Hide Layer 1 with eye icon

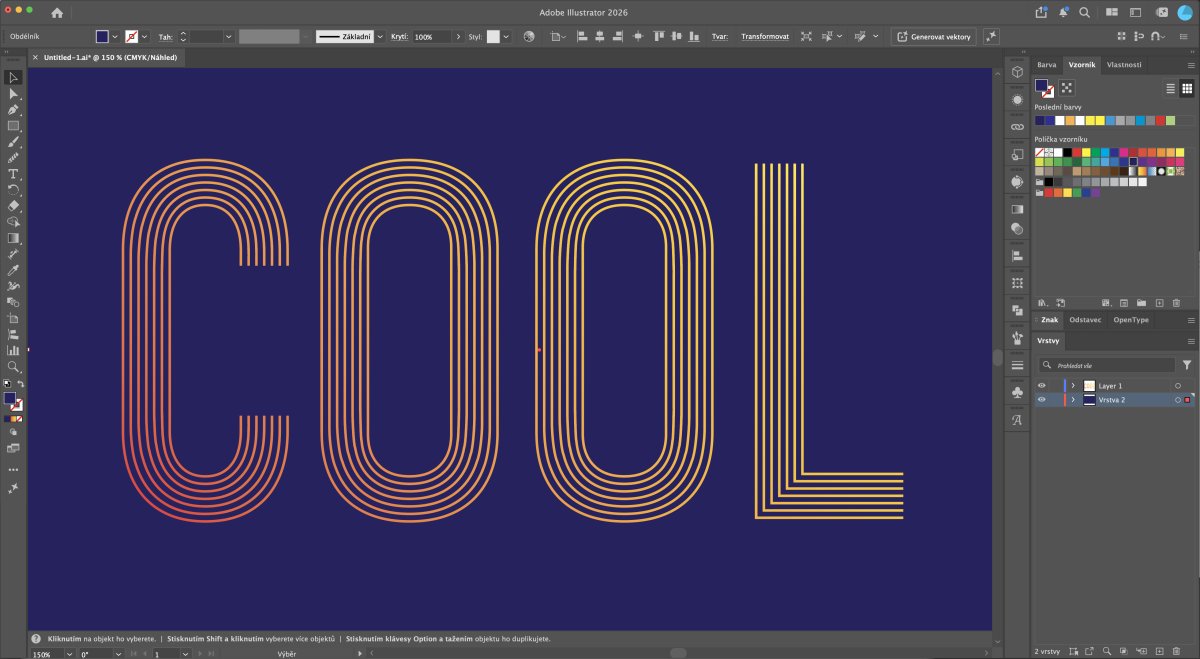tap(1042, 385)
